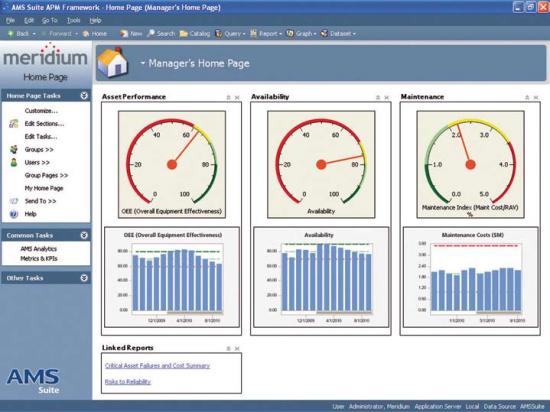Open the Go To menu
The height and width of the screenshot is (412, 550).
pyautogui.click(x=49, y=20)
